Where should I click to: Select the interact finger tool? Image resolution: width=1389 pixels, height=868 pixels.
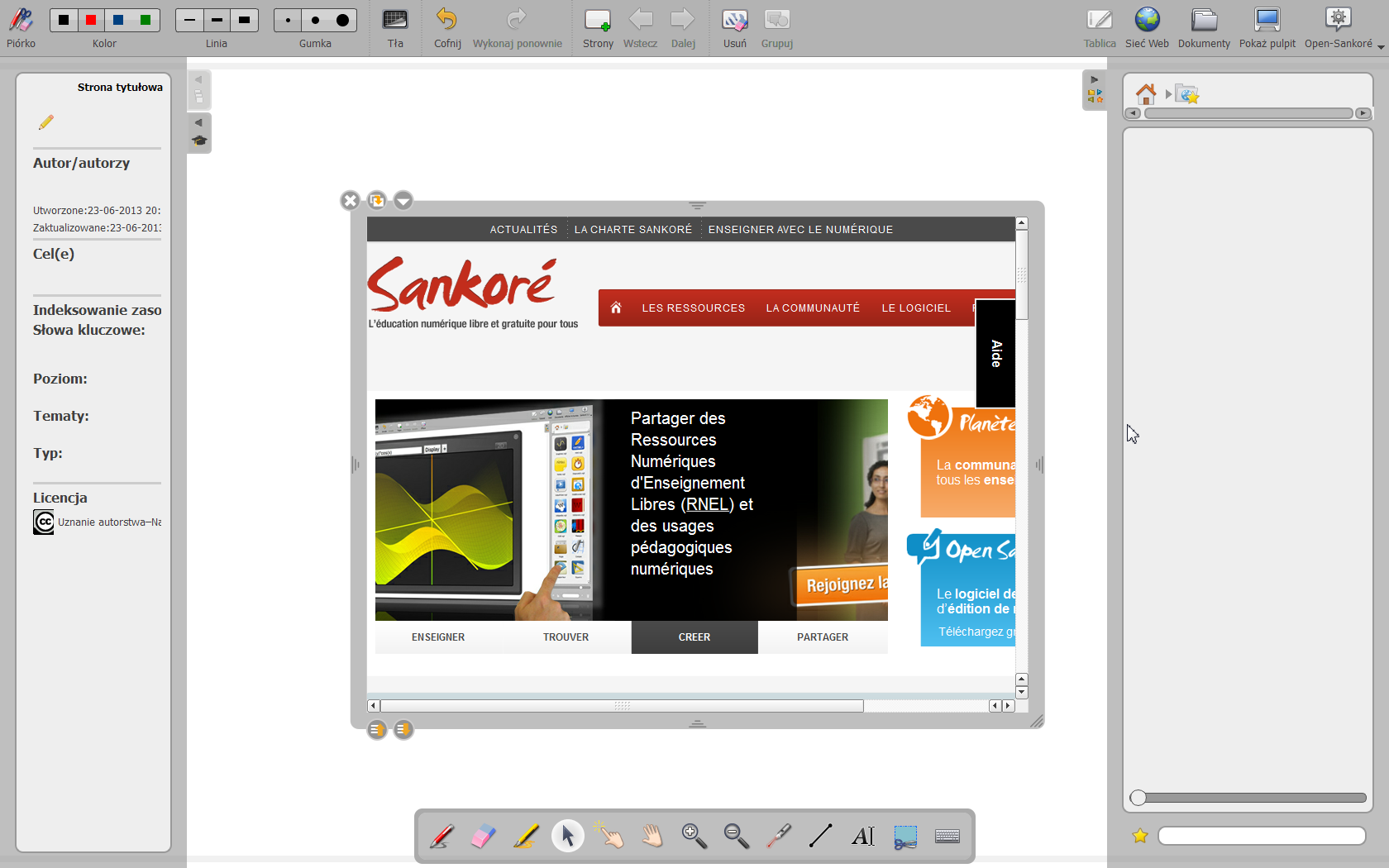click(x=610, y=837)
